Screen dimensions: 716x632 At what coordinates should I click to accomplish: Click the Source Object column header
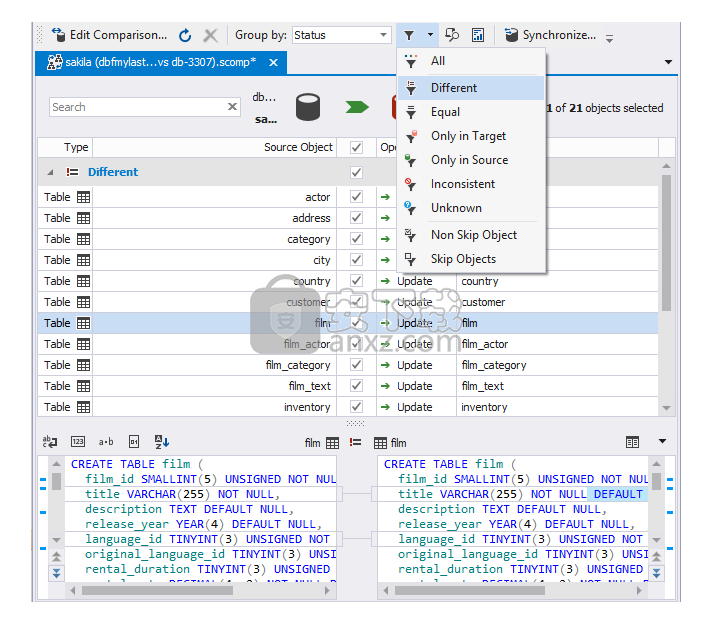[x=215, y=147]
